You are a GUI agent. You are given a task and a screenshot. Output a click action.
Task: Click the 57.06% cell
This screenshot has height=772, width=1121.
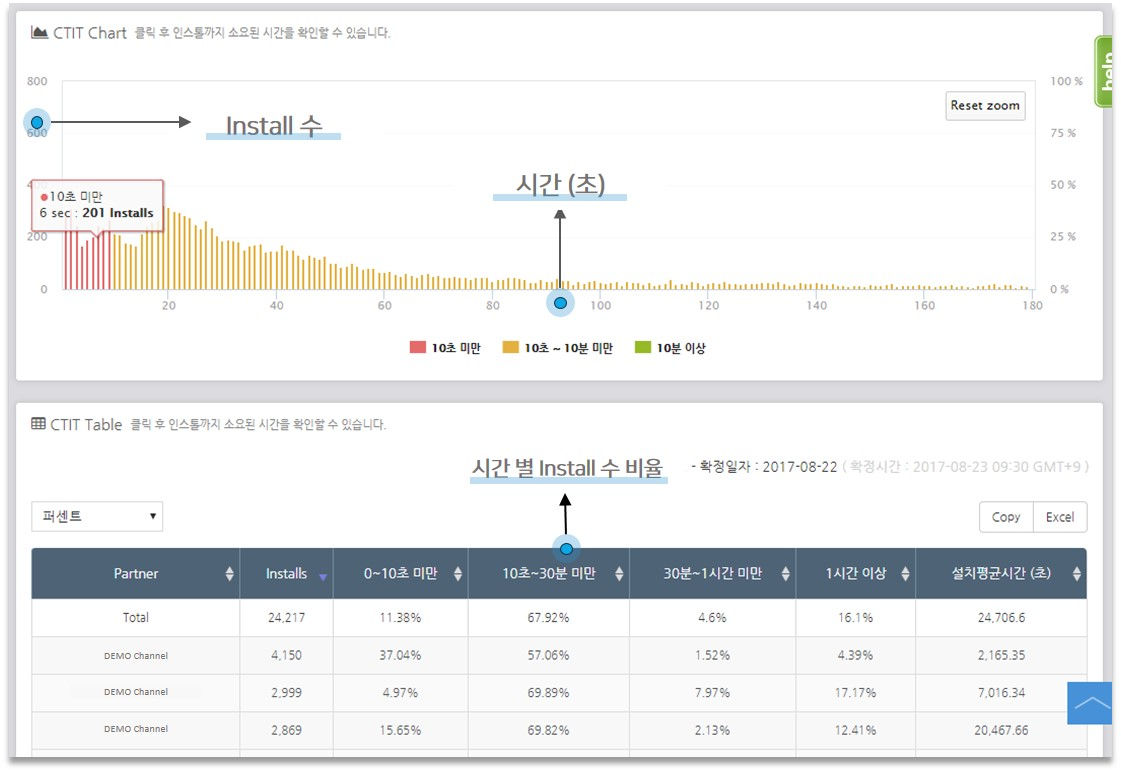(548, 655)
